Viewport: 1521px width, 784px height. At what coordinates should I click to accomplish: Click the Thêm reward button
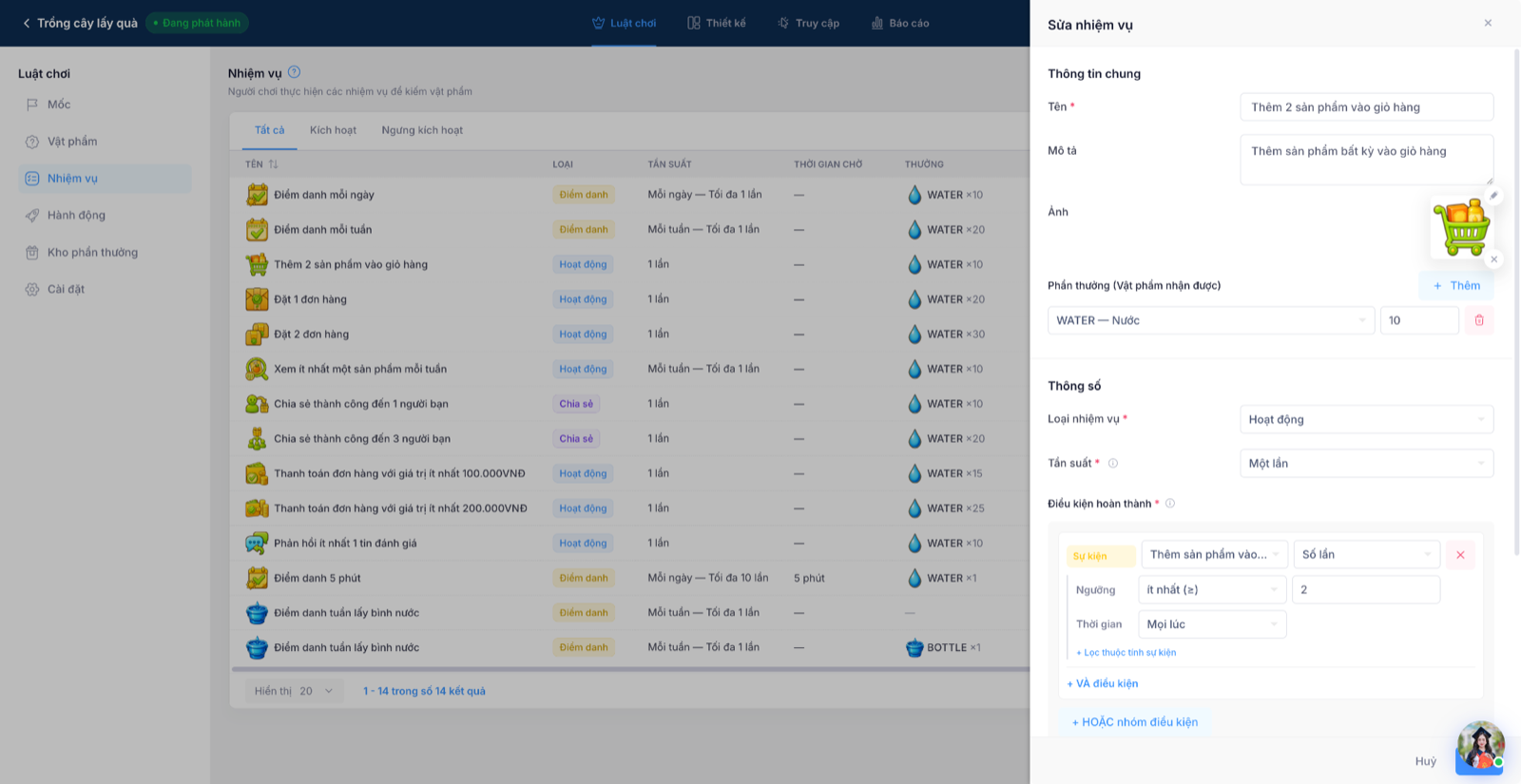pos(1456,286)
